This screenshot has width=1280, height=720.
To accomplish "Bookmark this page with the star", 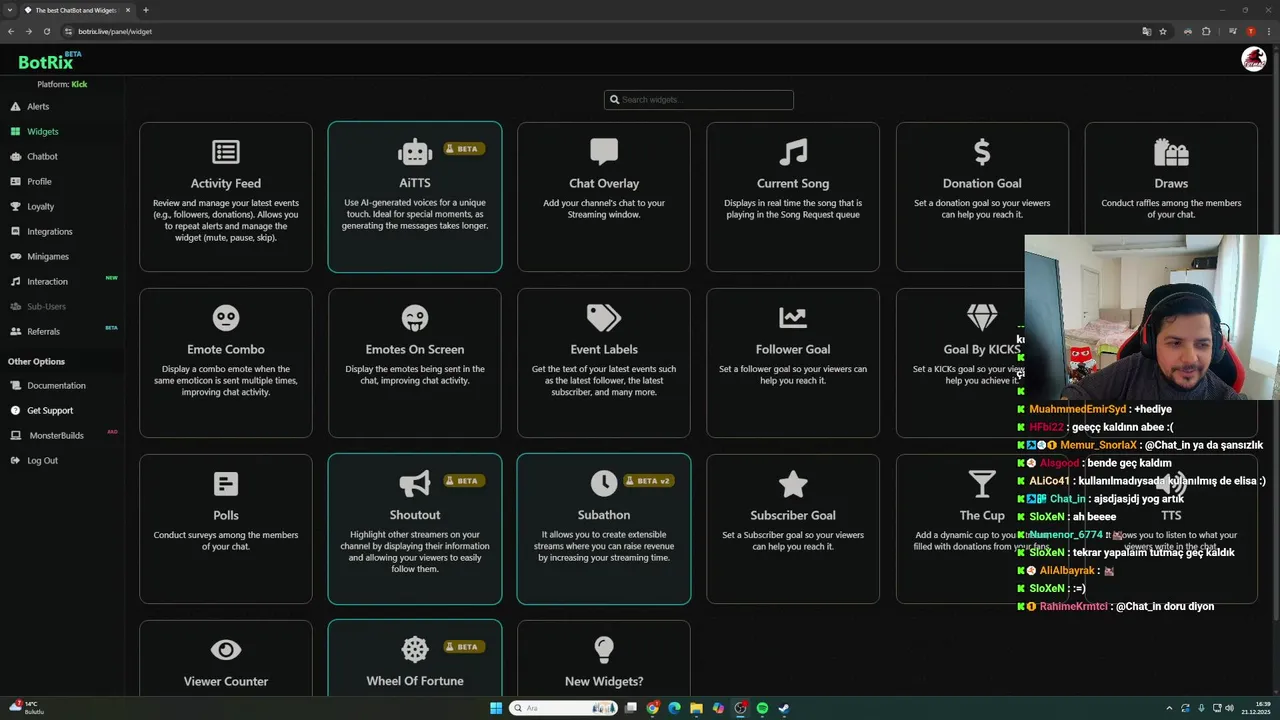I will (x=1163, y=31).
